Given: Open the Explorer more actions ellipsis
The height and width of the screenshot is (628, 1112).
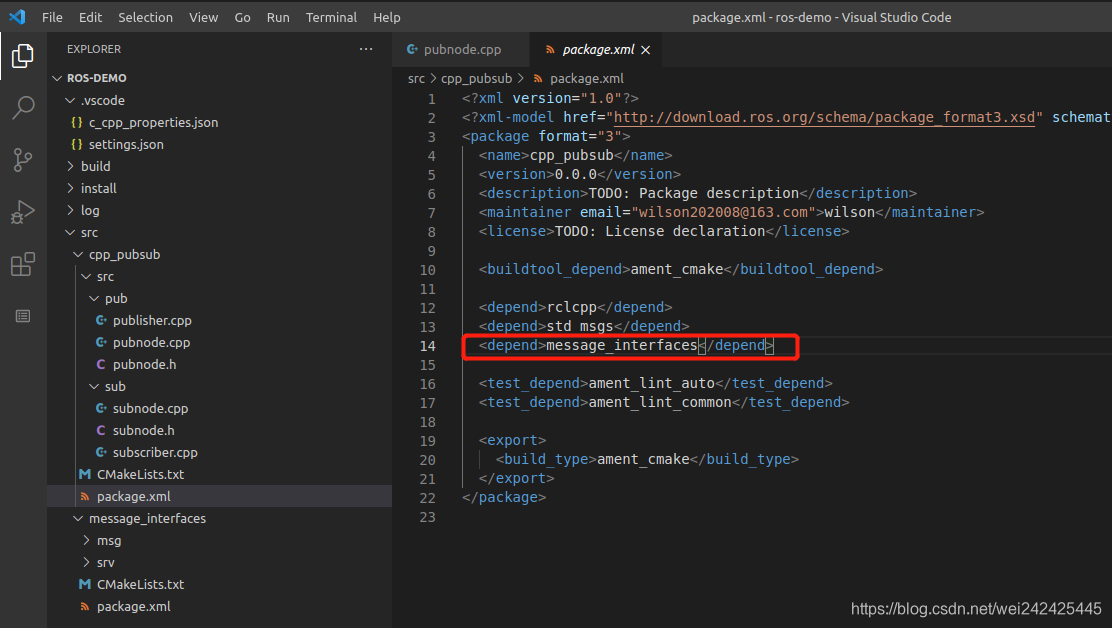Looking at the screenshot, I should point(366,49).
